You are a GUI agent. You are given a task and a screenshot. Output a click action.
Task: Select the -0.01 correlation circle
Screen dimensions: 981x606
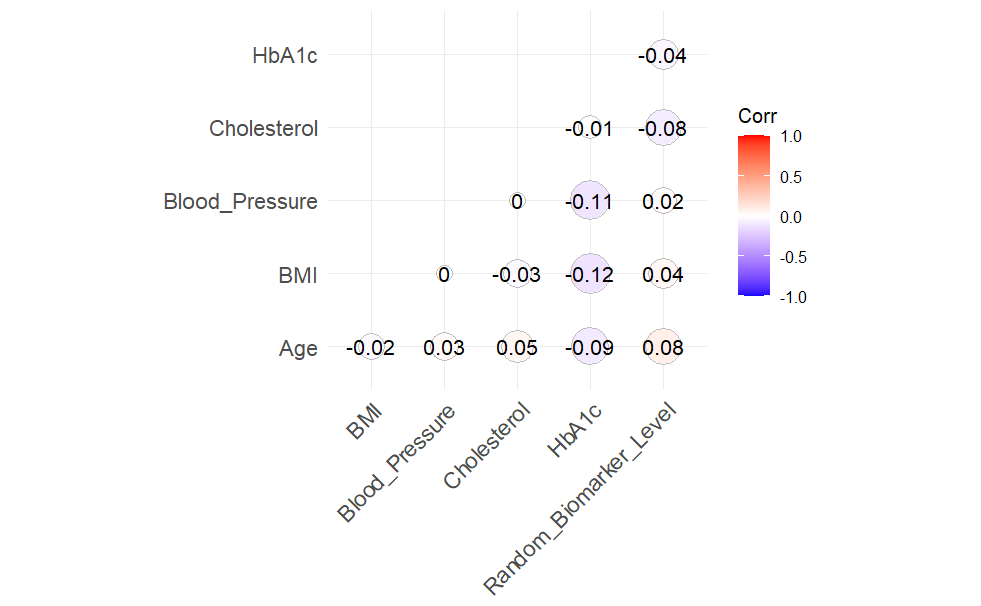pyautogui.click(x=589, y=128)
